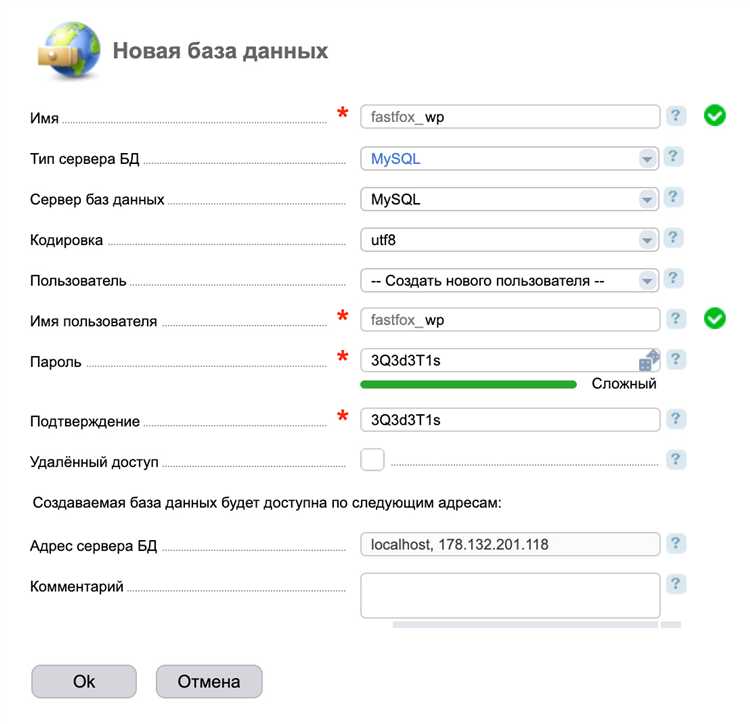Expand the Сервер баз данных dropdown
Image resolution: width=750 pixels, height=724 pixels.
pos(509,199)
